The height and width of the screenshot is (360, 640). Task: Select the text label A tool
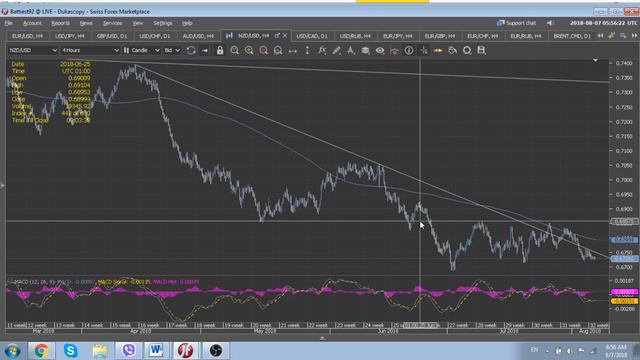tap(351, 50)
